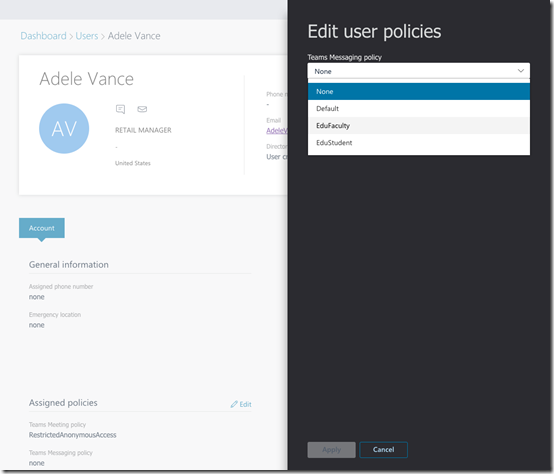Go to Dashboard breadcrumb link
The image size is (554, 474).
(43, 36)
